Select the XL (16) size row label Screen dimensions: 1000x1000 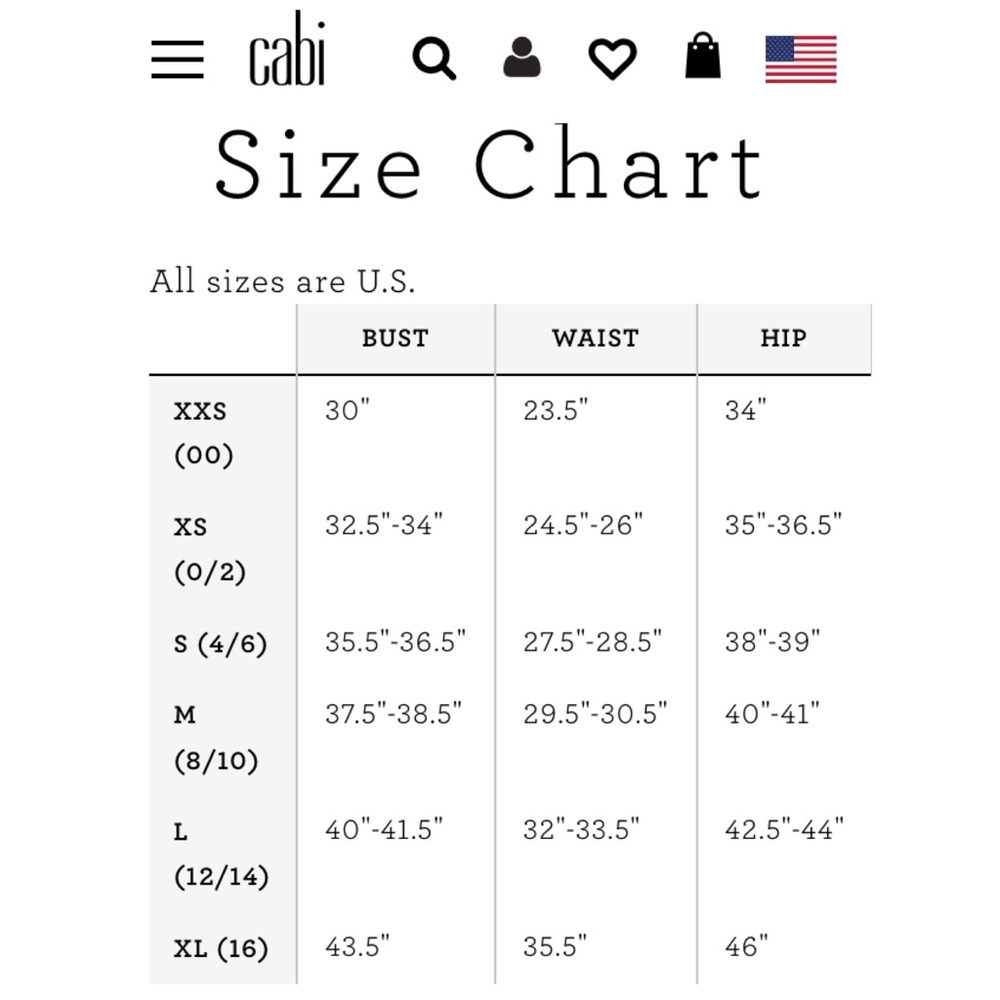[x=220, y=947]
